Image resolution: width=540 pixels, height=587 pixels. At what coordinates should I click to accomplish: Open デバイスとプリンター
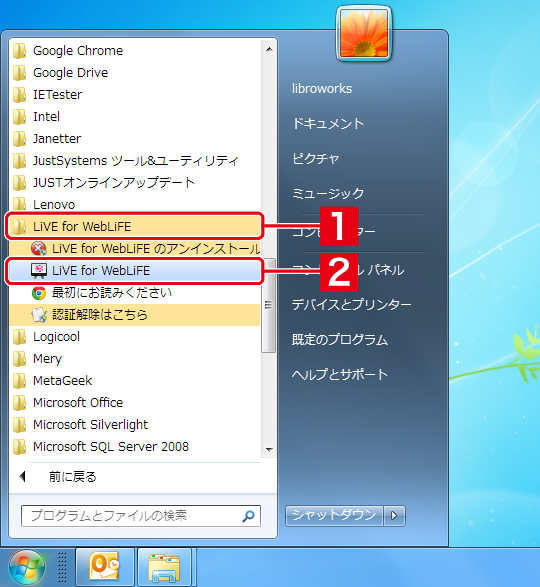click(x=351, y=304)
